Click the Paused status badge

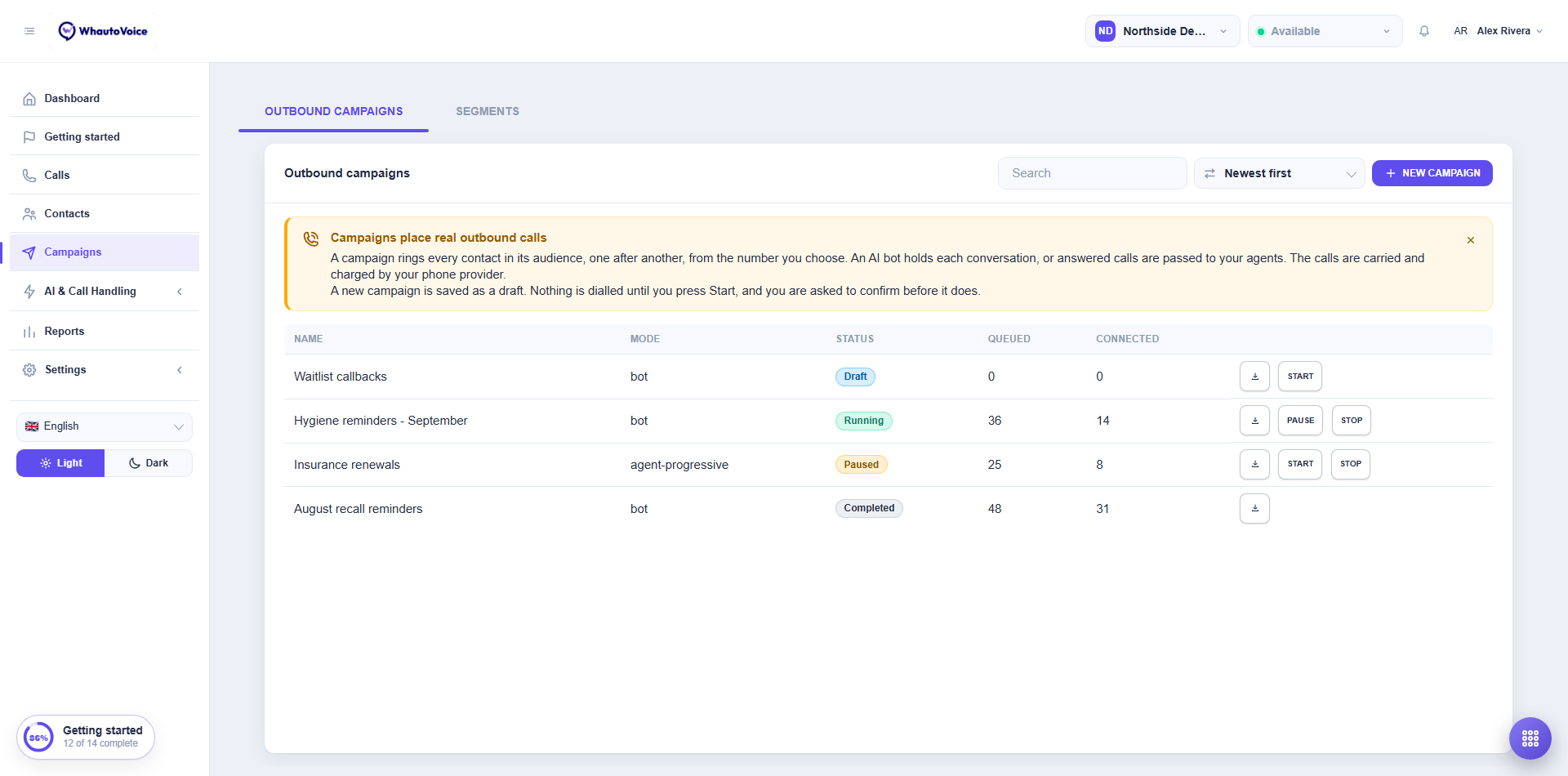pos(861,465)
